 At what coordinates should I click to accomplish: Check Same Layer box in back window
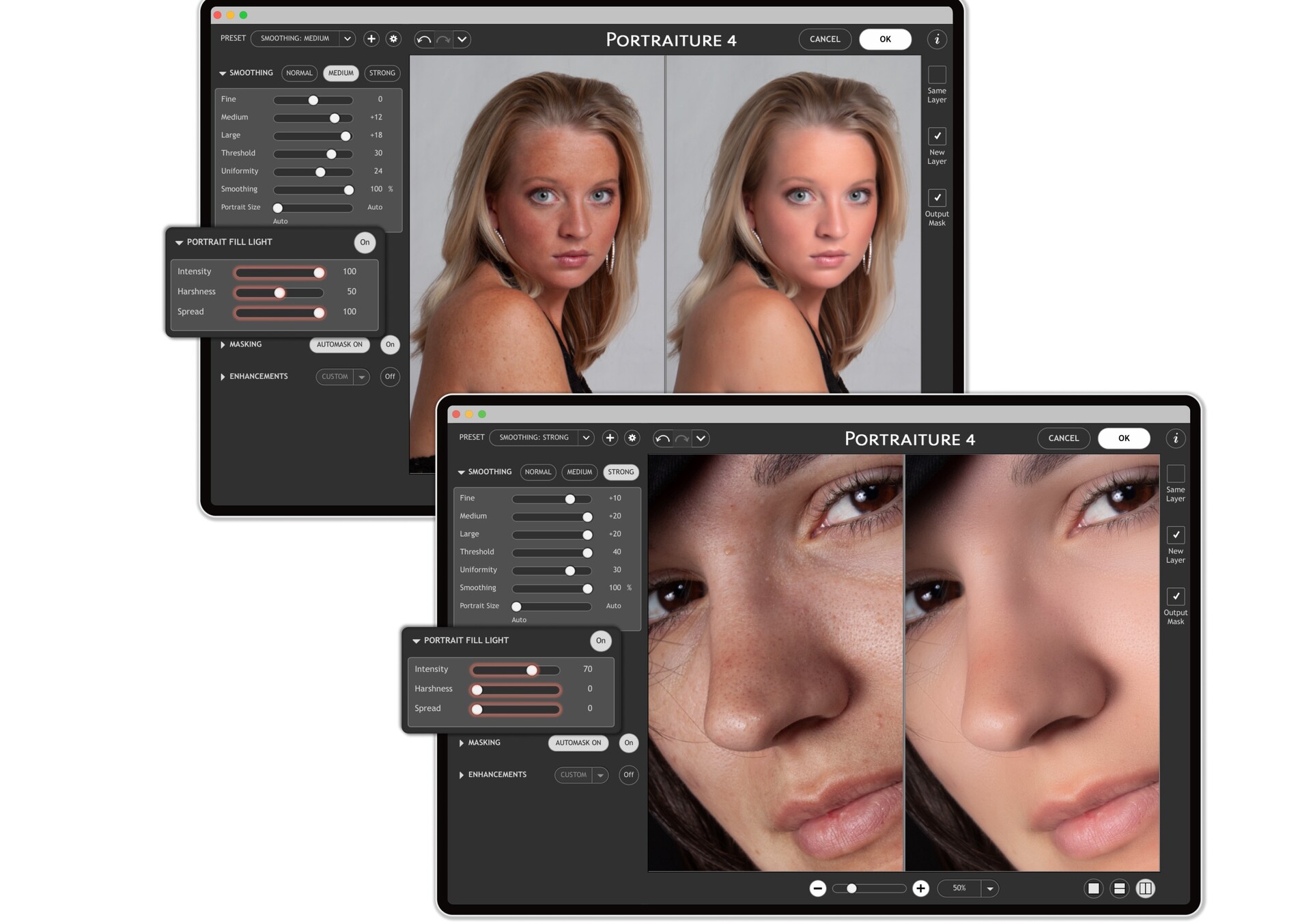[937, 74]
